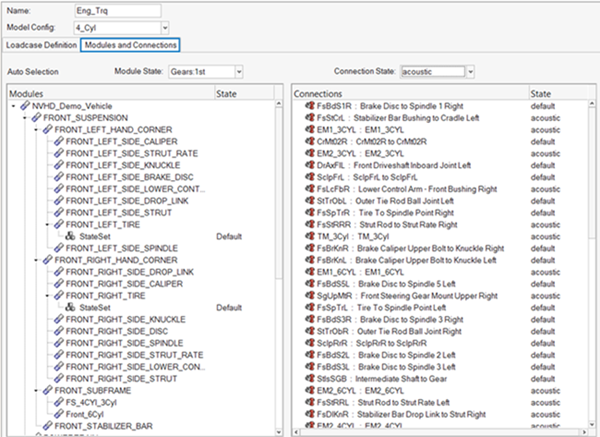Click the Name input field

(x=117, y=10)
